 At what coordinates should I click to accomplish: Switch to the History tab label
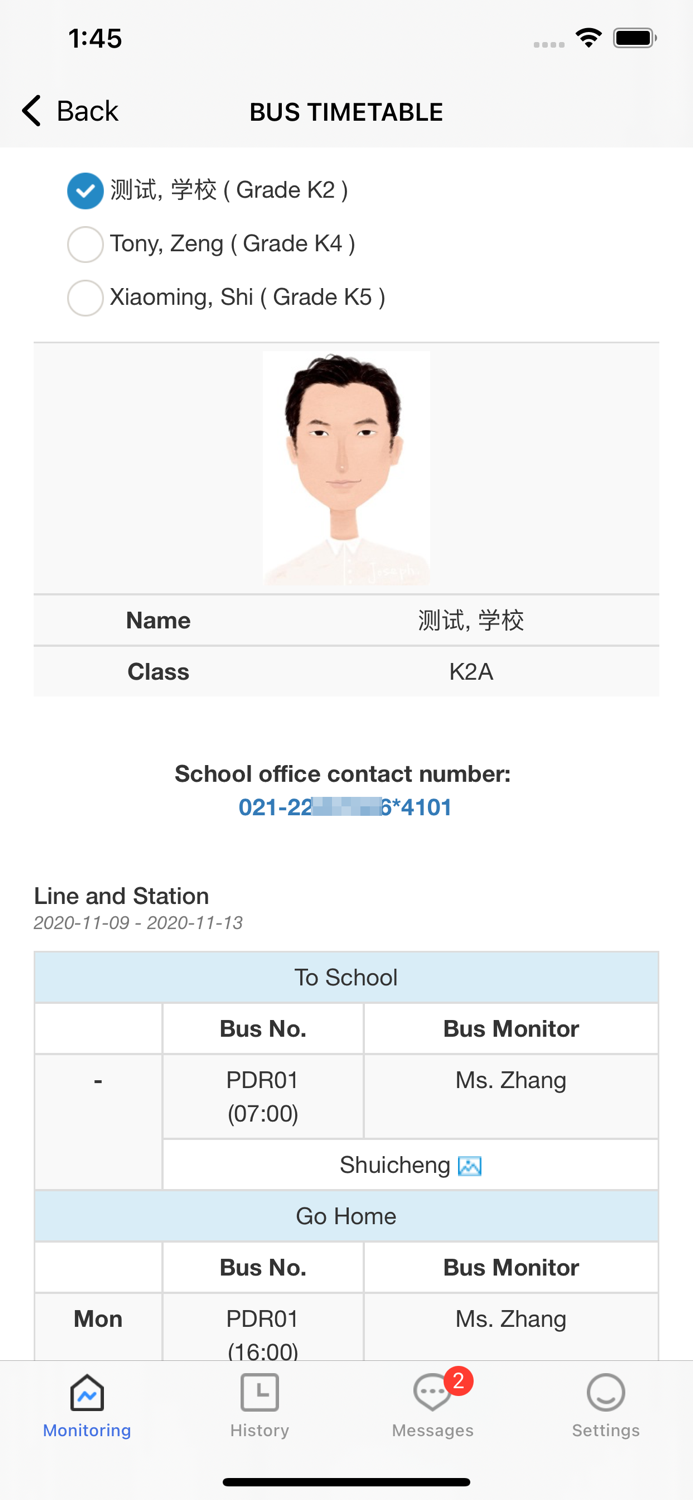coord(260,1431)
